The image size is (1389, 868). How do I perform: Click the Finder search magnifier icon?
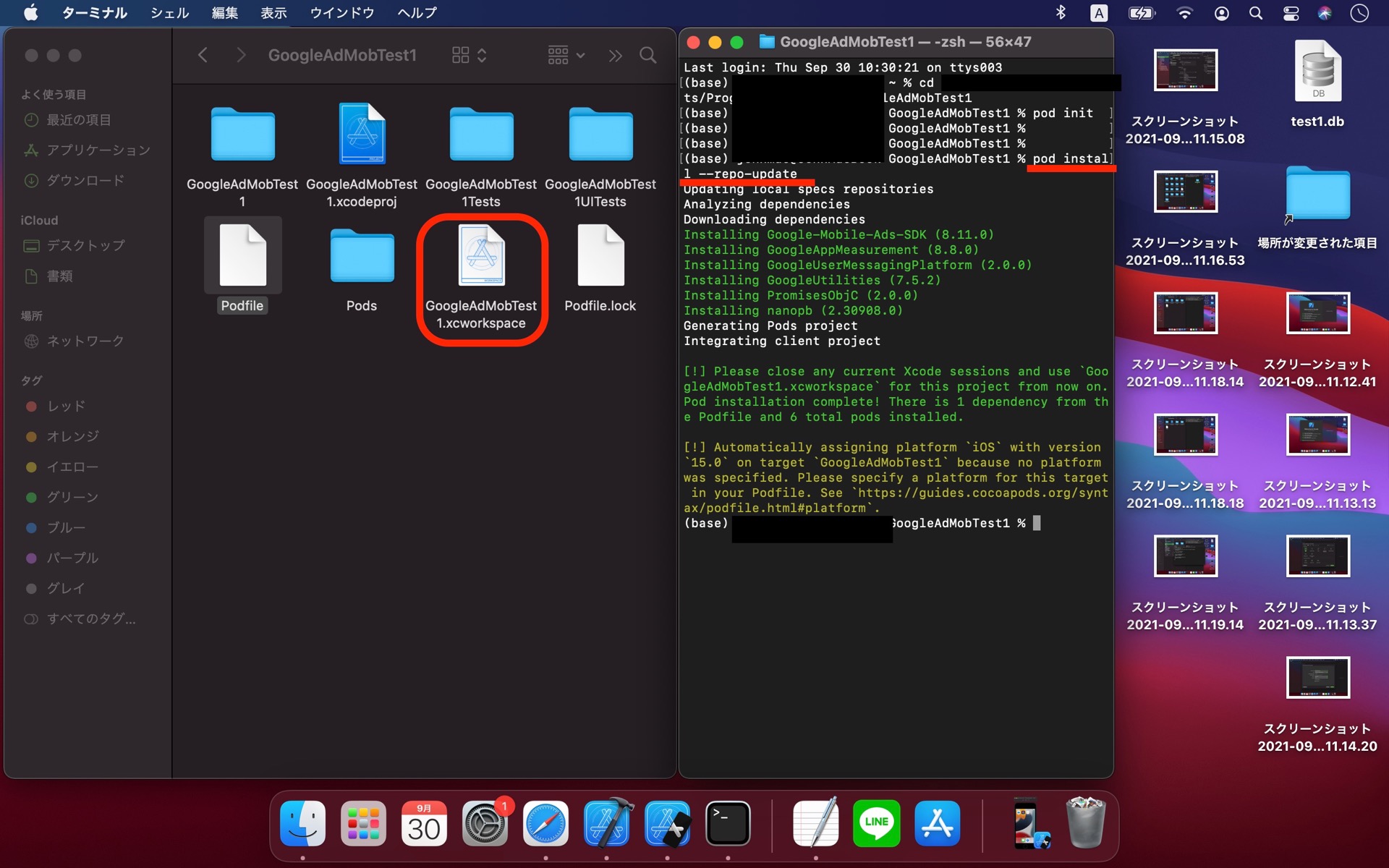648,55
